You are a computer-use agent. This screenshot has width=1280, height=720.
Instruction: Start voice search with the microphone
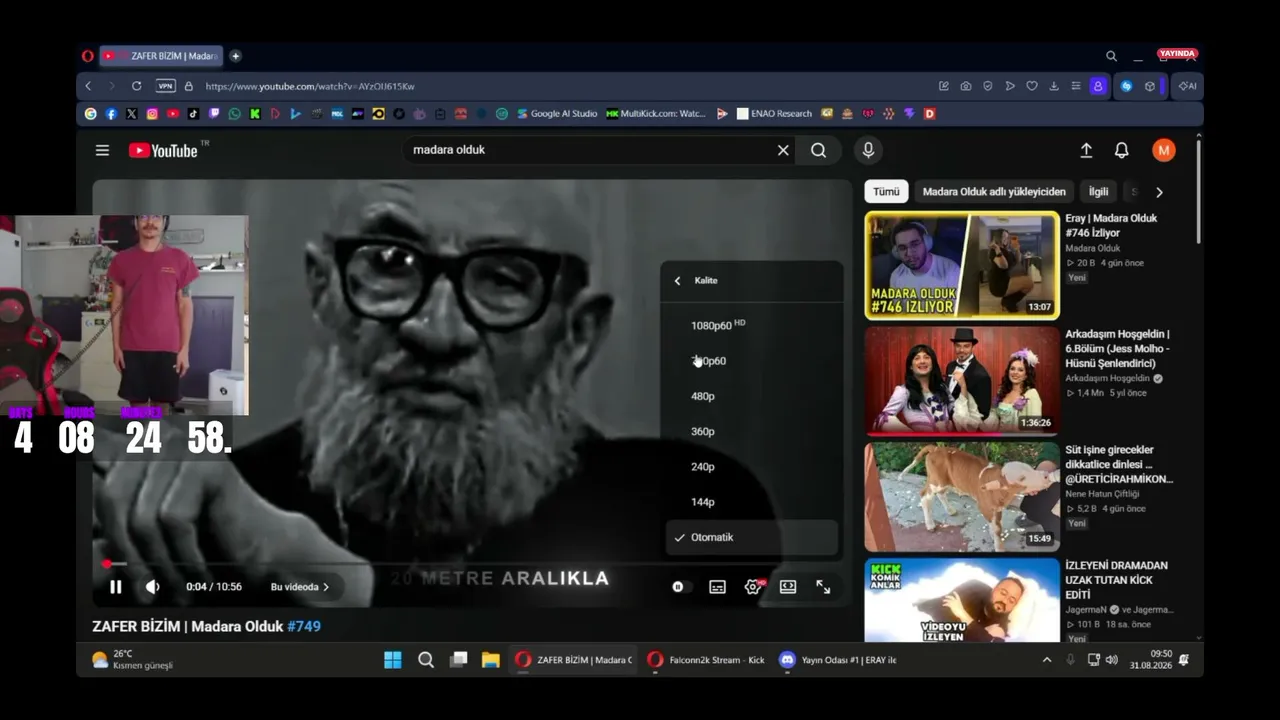(868, 150)
